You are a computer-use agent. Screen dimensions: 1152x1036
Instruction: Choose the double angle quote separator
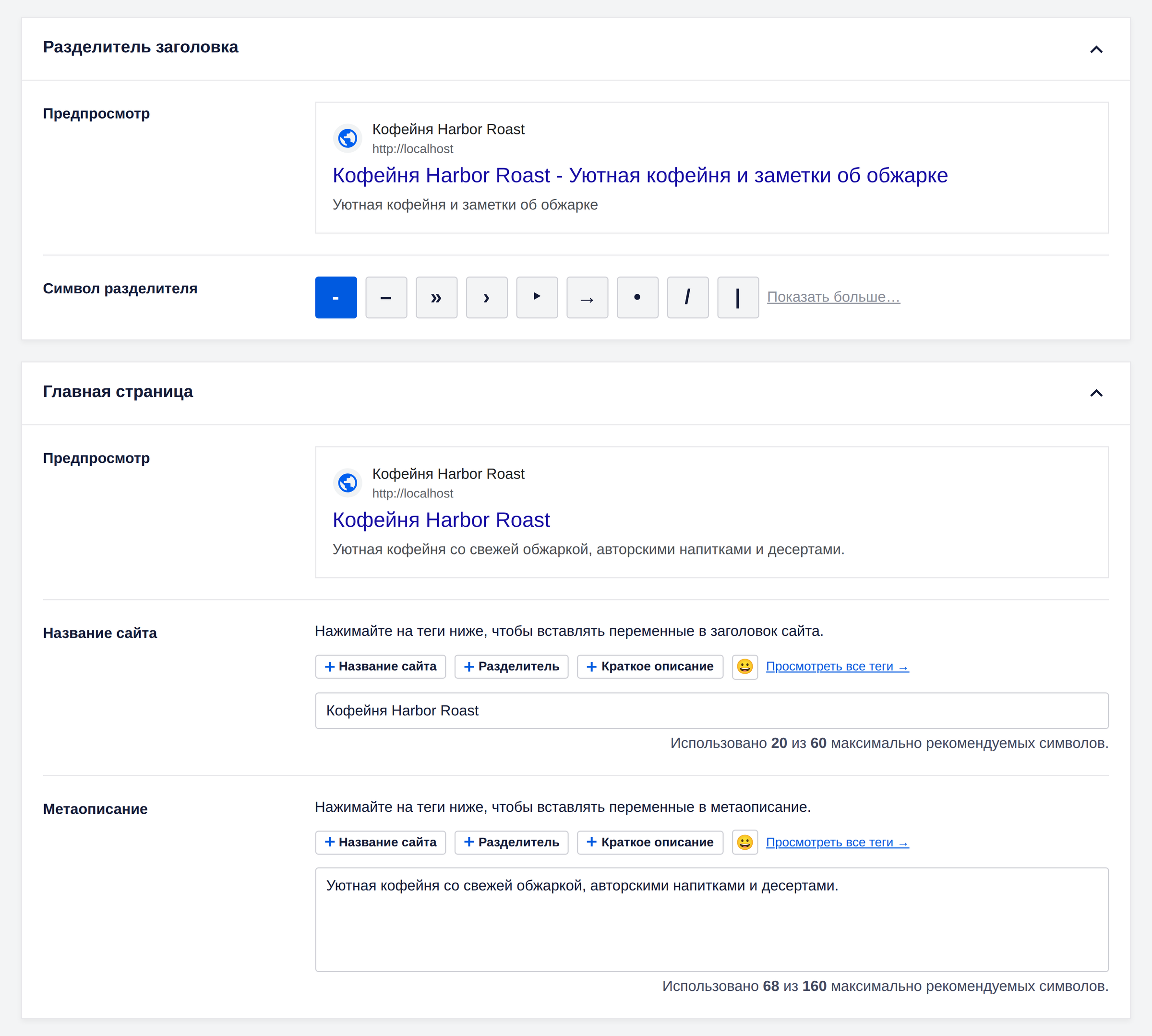click(x=436, y=297)
